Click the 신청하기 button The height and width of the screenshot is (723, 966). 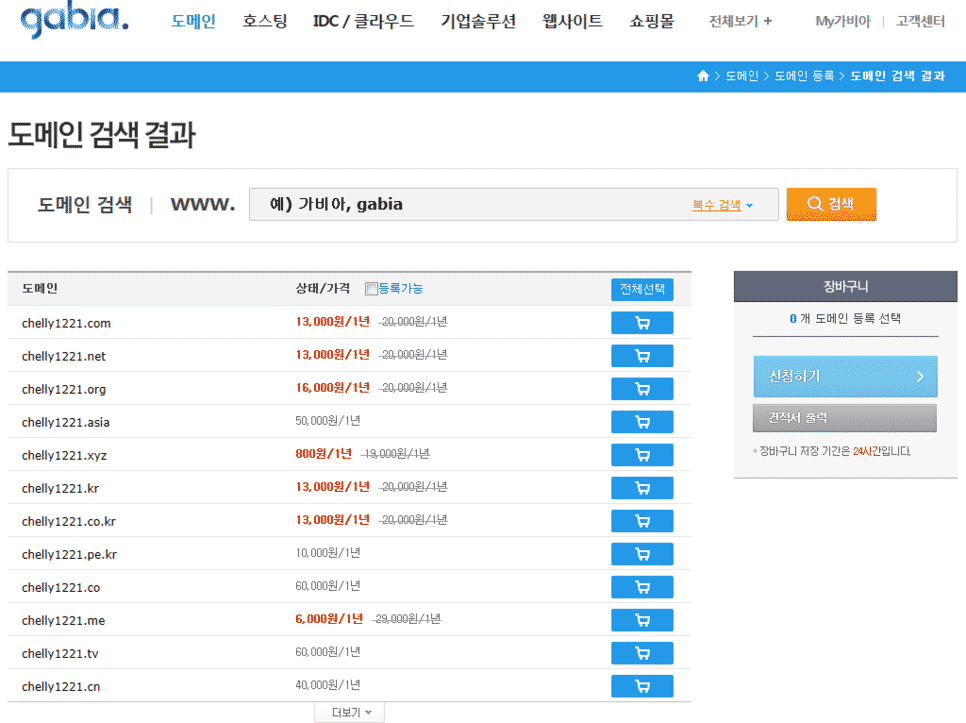[x=845, y=376]
